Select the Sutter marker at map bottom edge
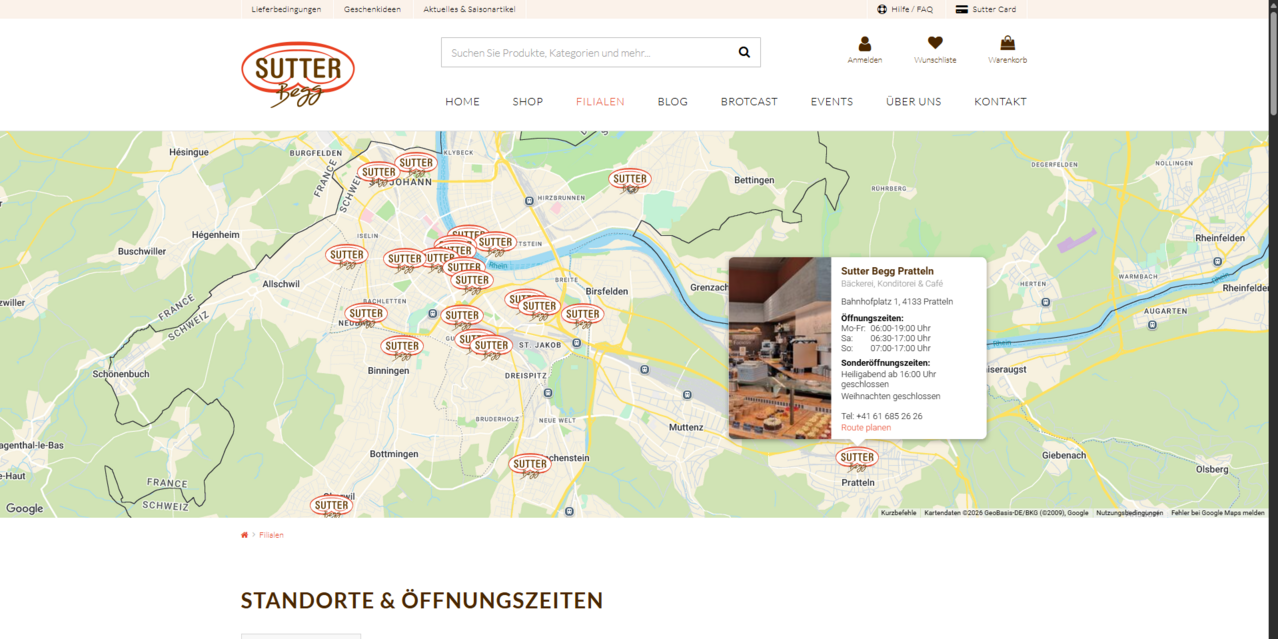The image size is (1278, 639). tap(331, 506)
